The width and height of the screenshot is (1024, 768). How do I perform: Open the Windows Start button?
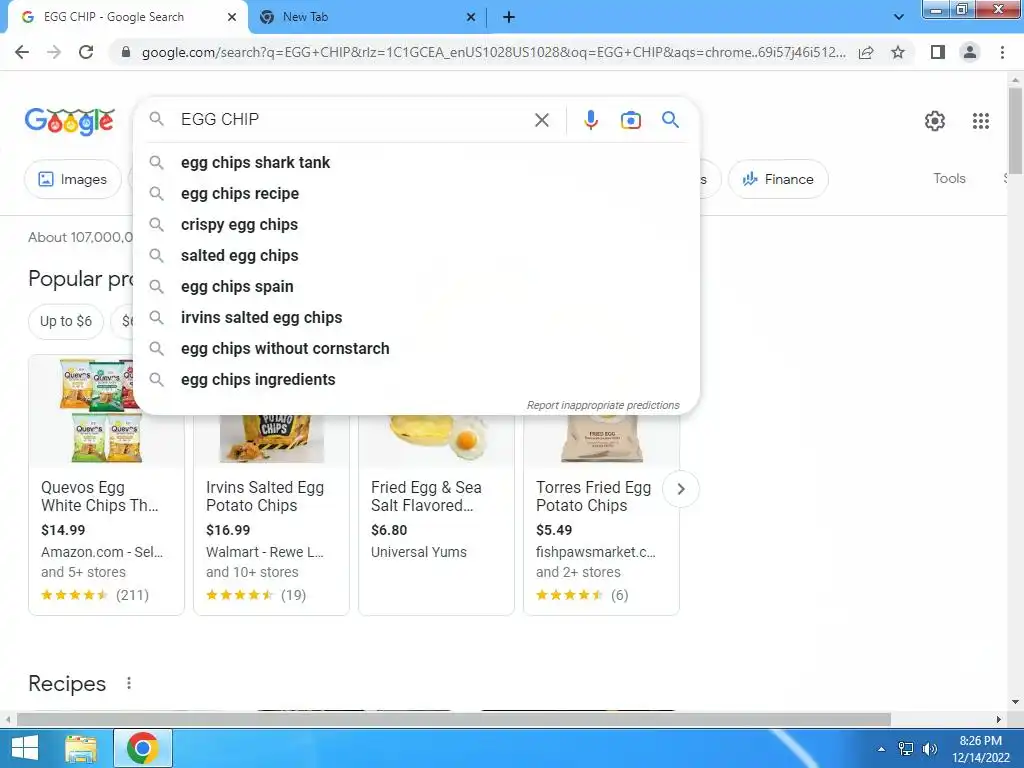tap(25, 748)
